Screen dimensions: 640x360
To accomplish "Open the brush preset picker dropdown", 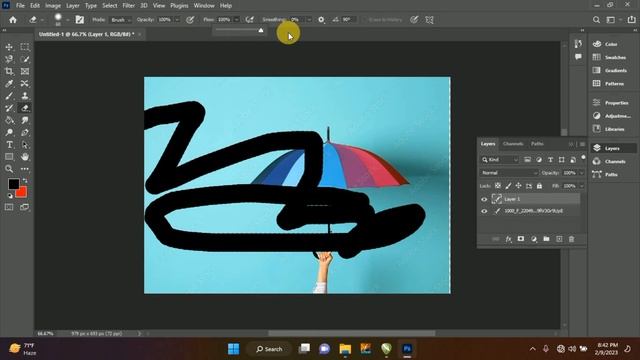I will (x=68, y=20).
